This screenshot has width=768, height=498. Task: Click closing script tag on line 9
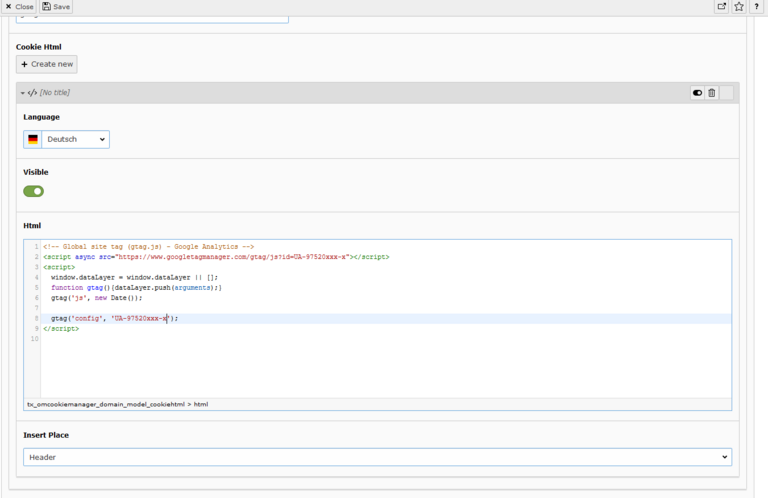click(61, 329)
